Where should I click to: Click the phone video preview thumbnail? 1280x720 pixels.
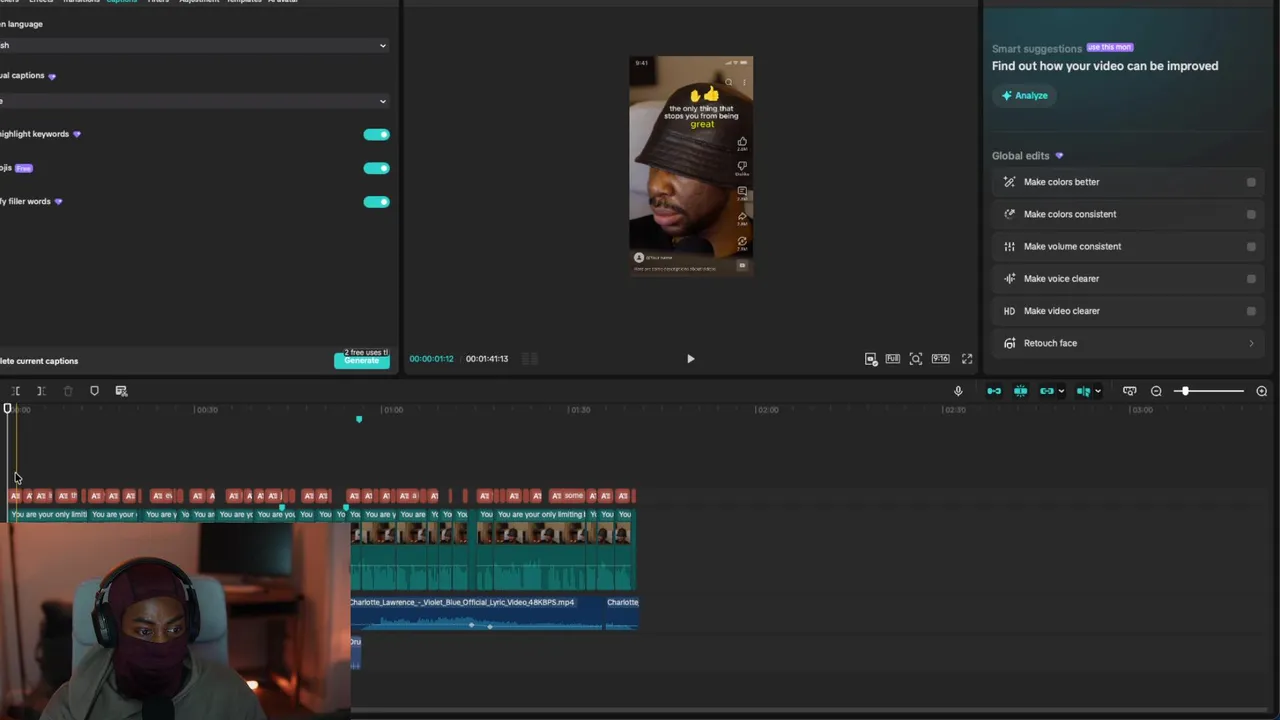coord(691,165)
